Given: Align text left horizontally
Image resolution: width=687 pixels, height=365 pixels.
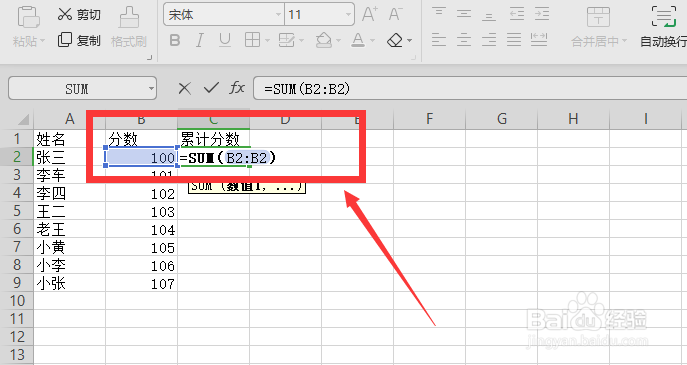Looking at the screenshot, I should tap(439, 40).
